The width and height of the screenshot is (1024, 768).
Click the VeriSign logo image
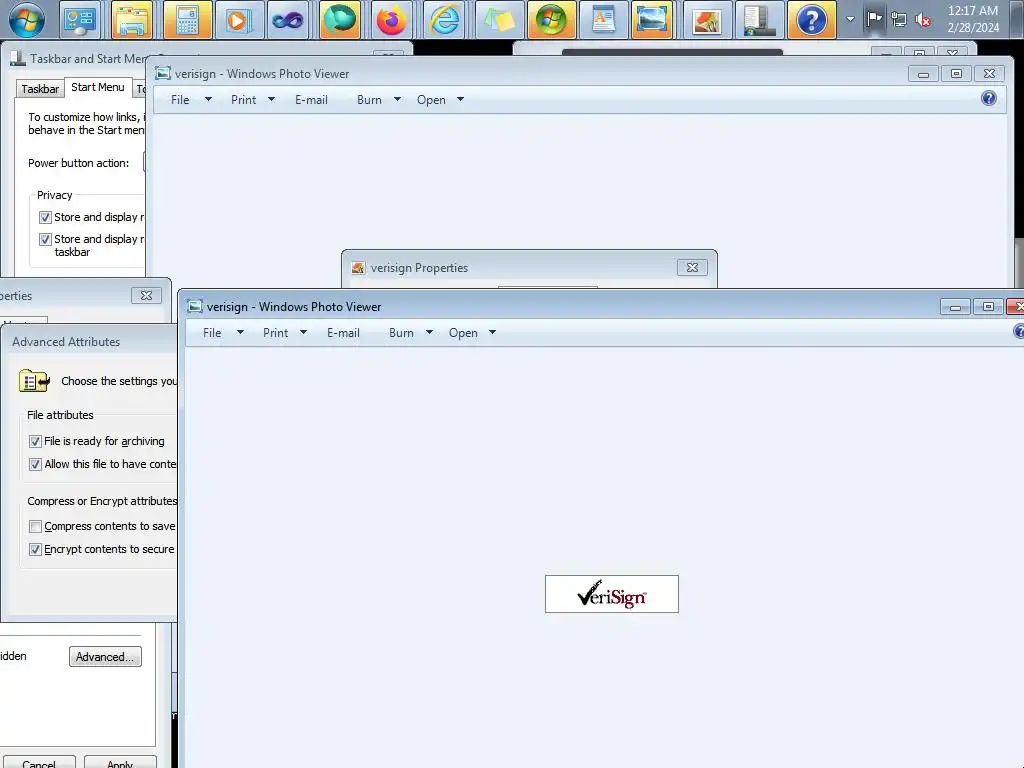(x=612, y=594)
